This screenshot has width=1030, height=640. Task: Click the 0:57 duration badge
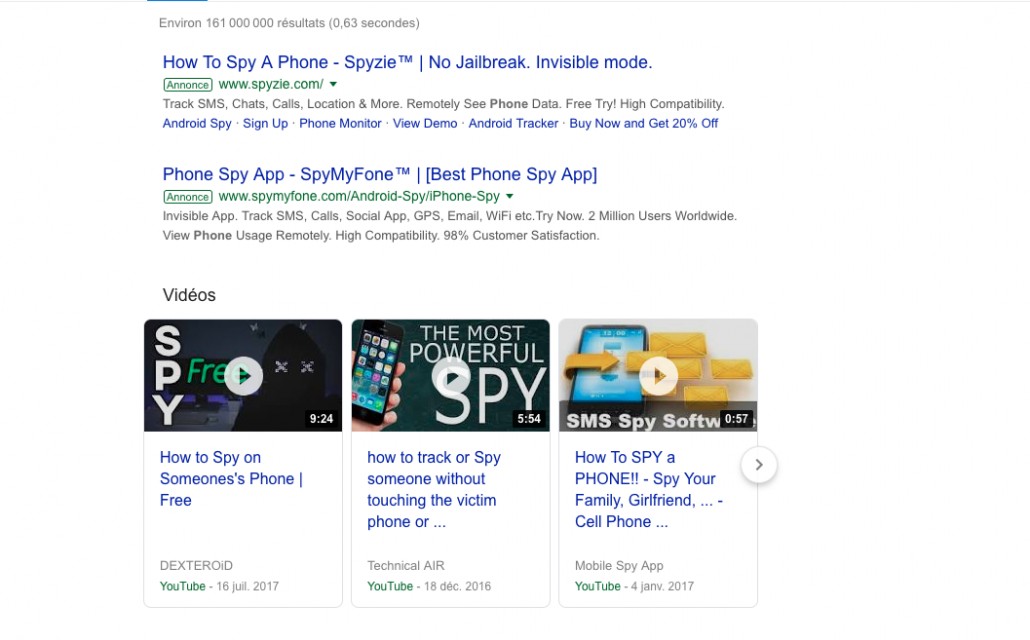point(736,419)
